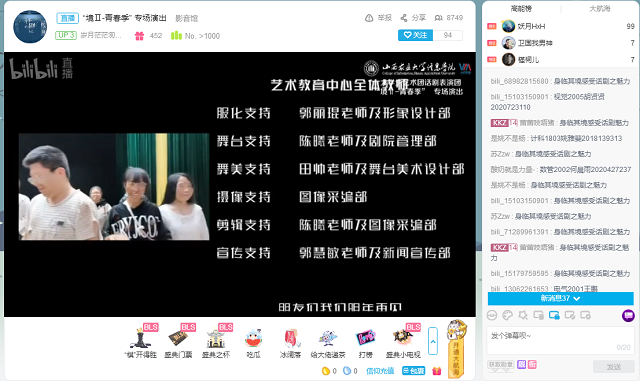Click the screen-with-pencil chat icon
The image size is (640, 381).
click(570, 315)
